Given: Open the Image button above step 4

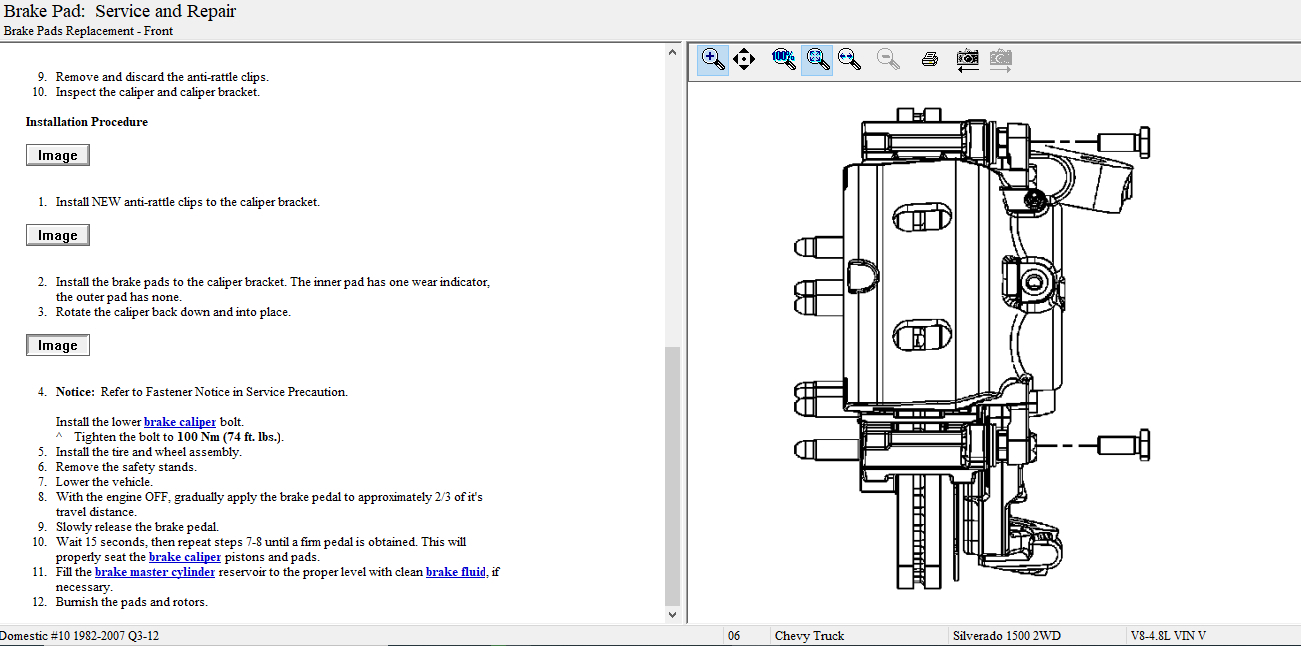Looking at the screenshot, I should point(58,345).
